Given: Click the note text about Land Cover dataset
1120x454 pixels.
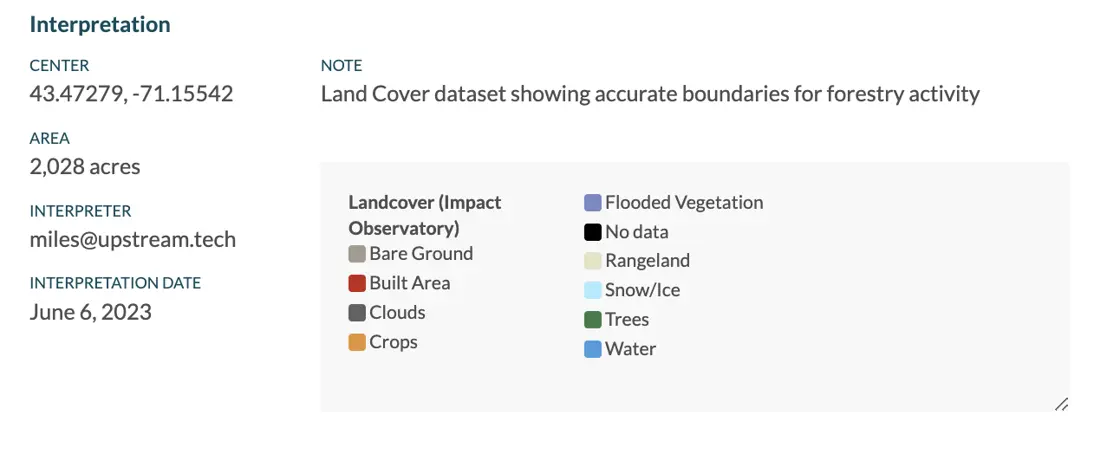Looking at the screenshot, I should 650,94.
